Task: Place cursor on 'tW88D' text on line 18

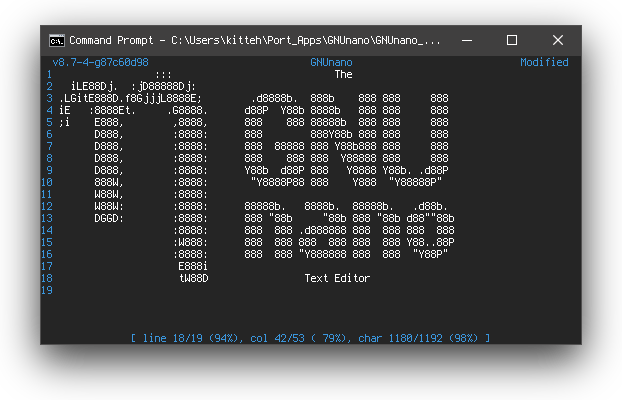Action: [x=194, y=278]
